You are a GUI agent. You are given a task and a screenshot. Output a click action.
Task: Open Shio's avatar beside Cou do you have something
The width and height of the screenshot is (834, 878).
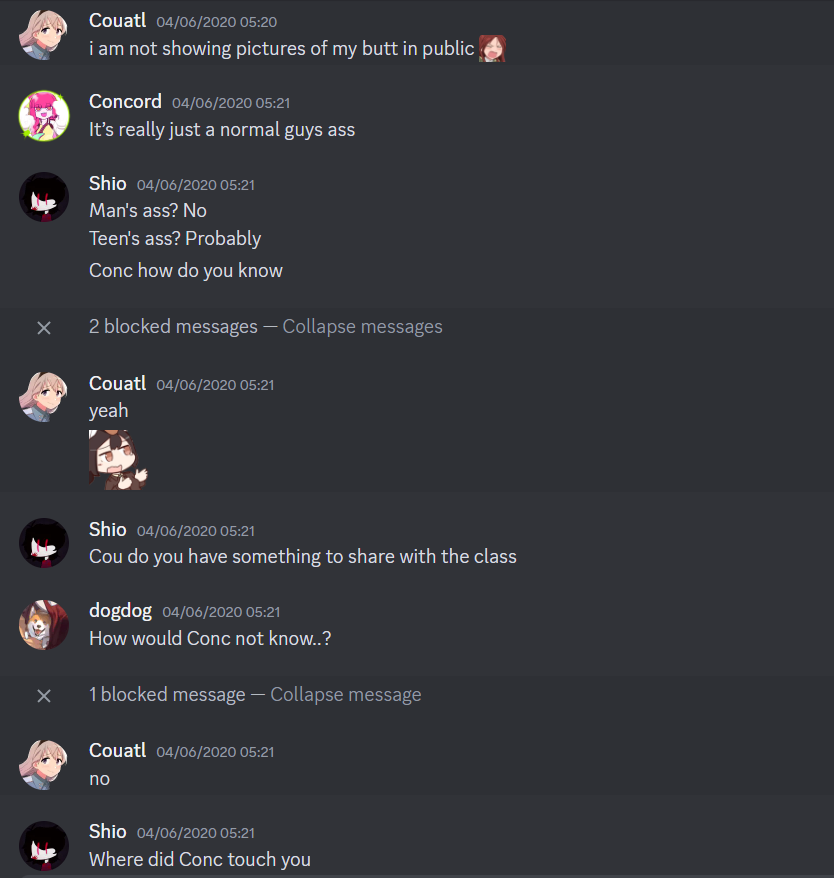click(x=44, y=543)
